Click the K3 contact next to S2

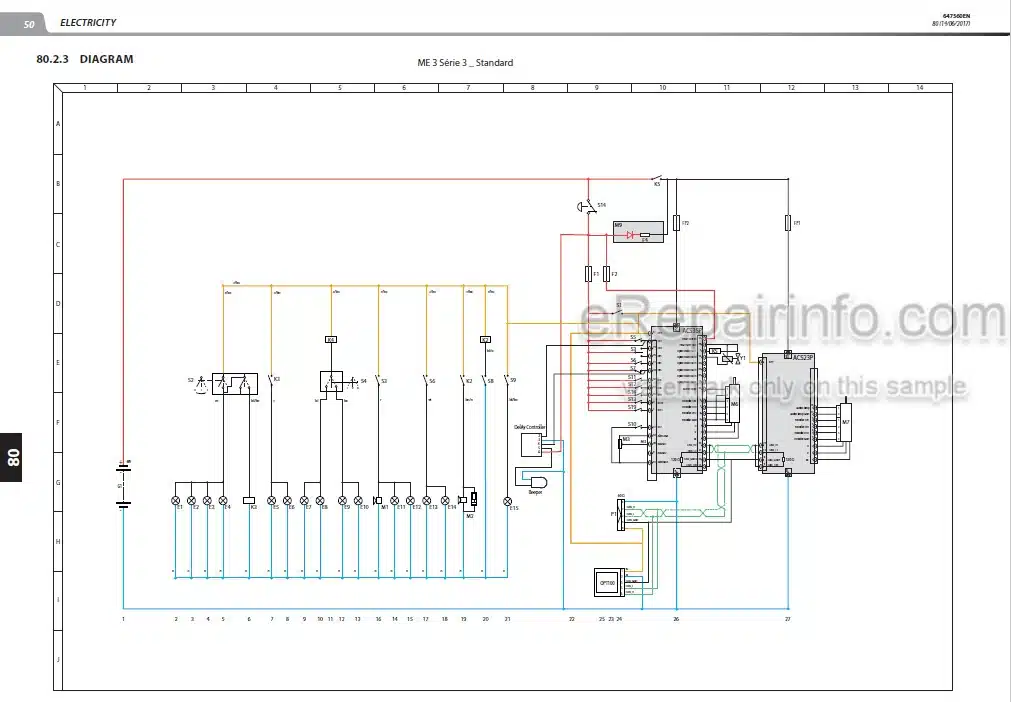pos(271,380)
